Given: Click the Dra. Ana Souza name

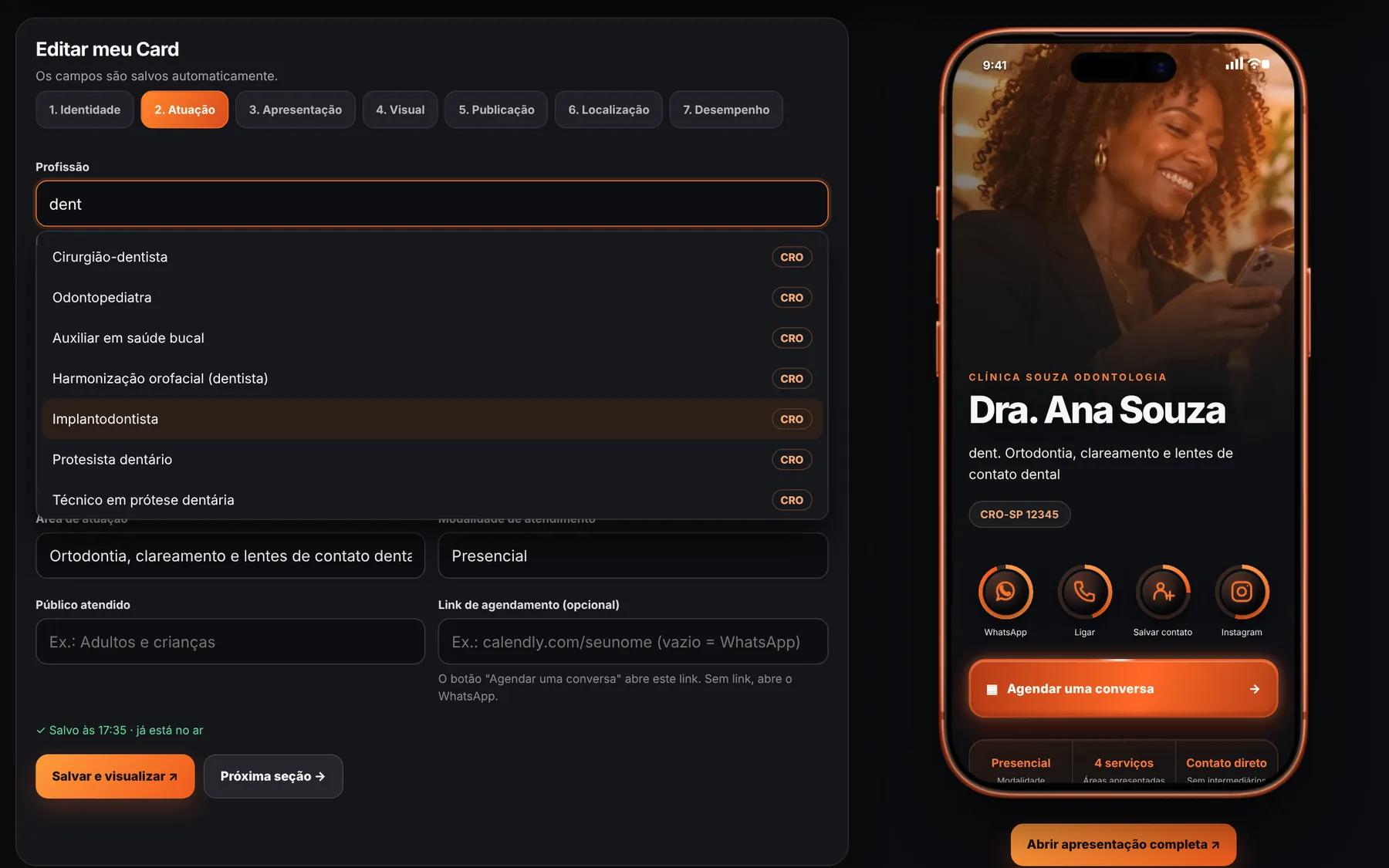Looking at the screenshot, I should (x=1097, y=410).
